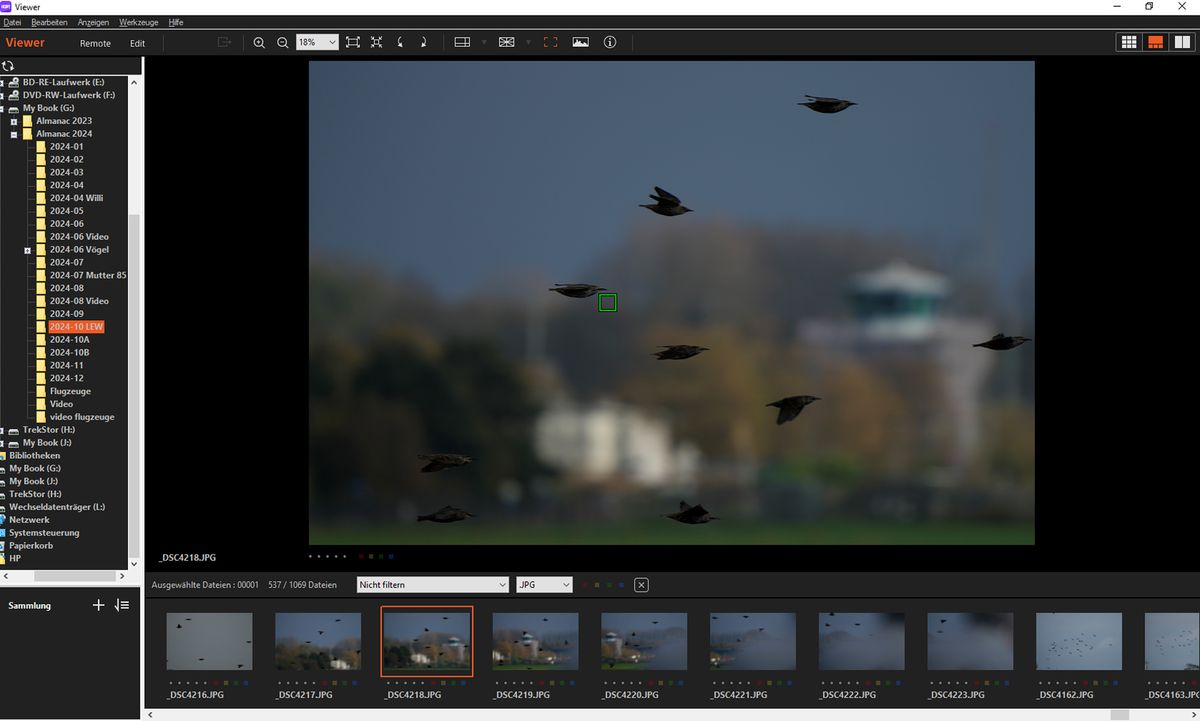
Task: Clear the JPG filter with the X button
Action: tap(641, 585)
